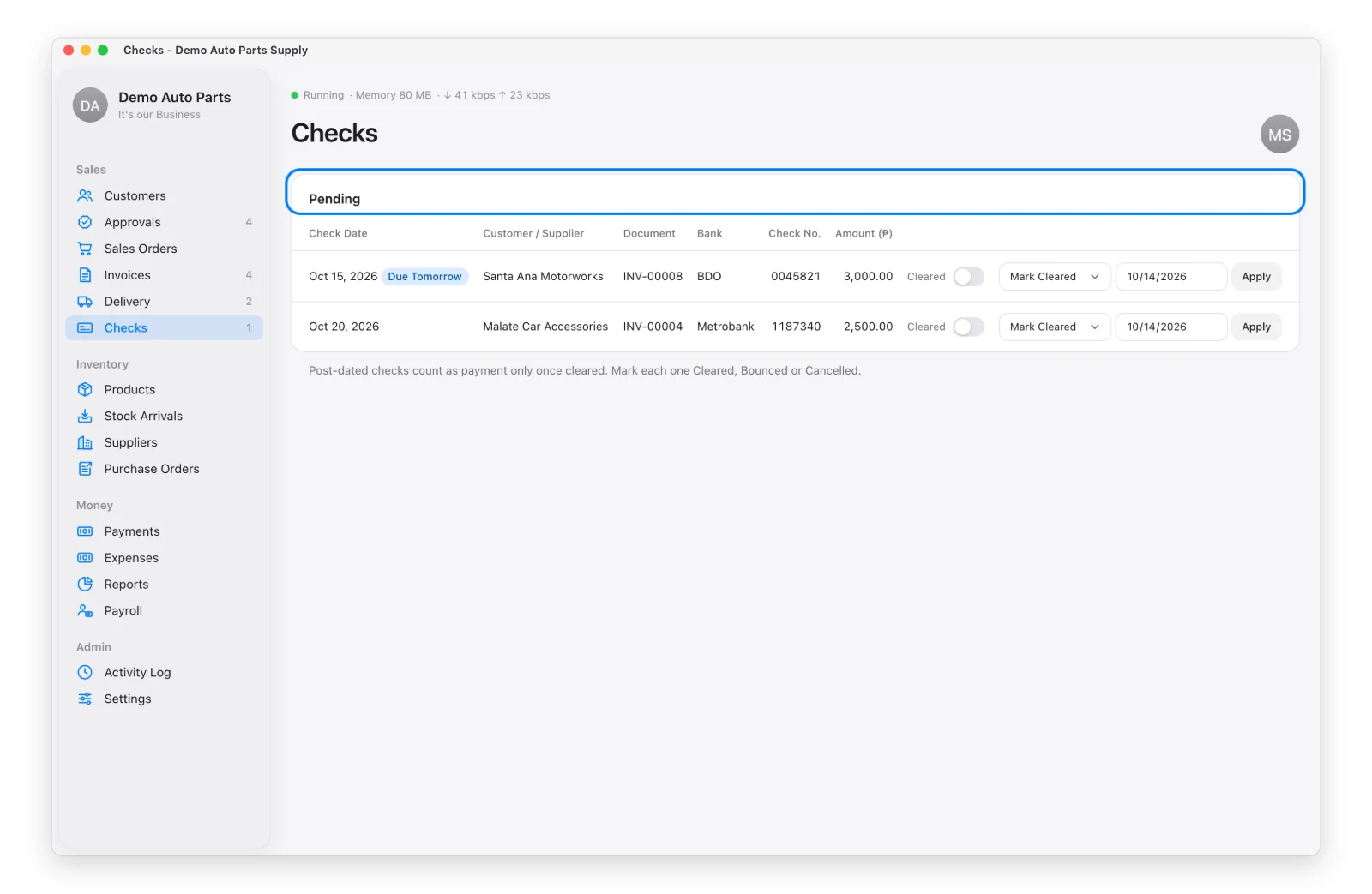Click the Amount column header
The height and width of the screenshot is (894, 1372).
click(x=864, y=233)
